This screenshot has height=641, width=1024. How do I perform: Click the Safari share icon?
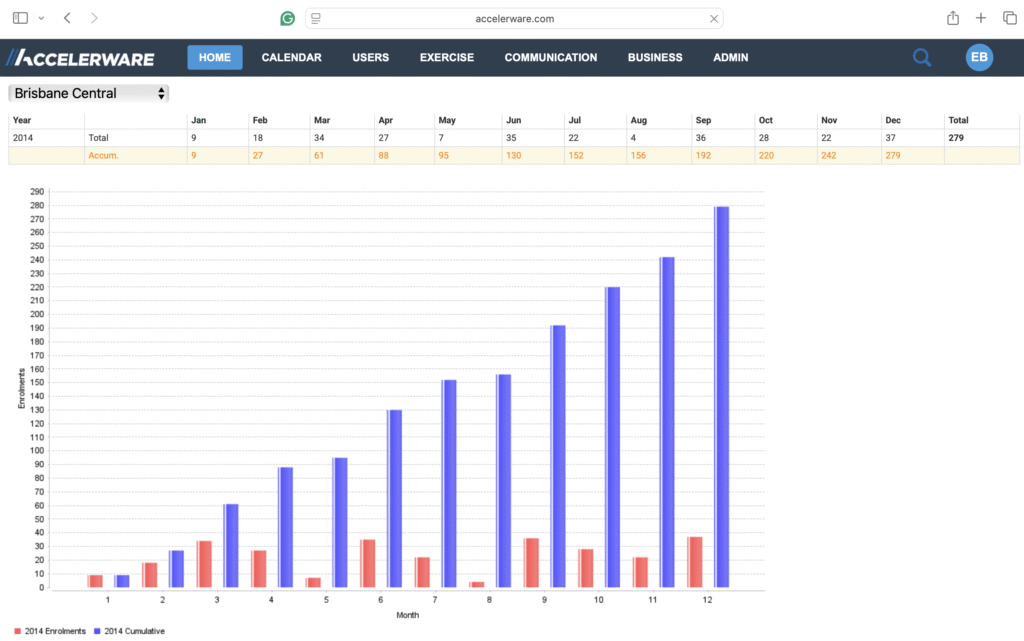click(x=953, y=18)
